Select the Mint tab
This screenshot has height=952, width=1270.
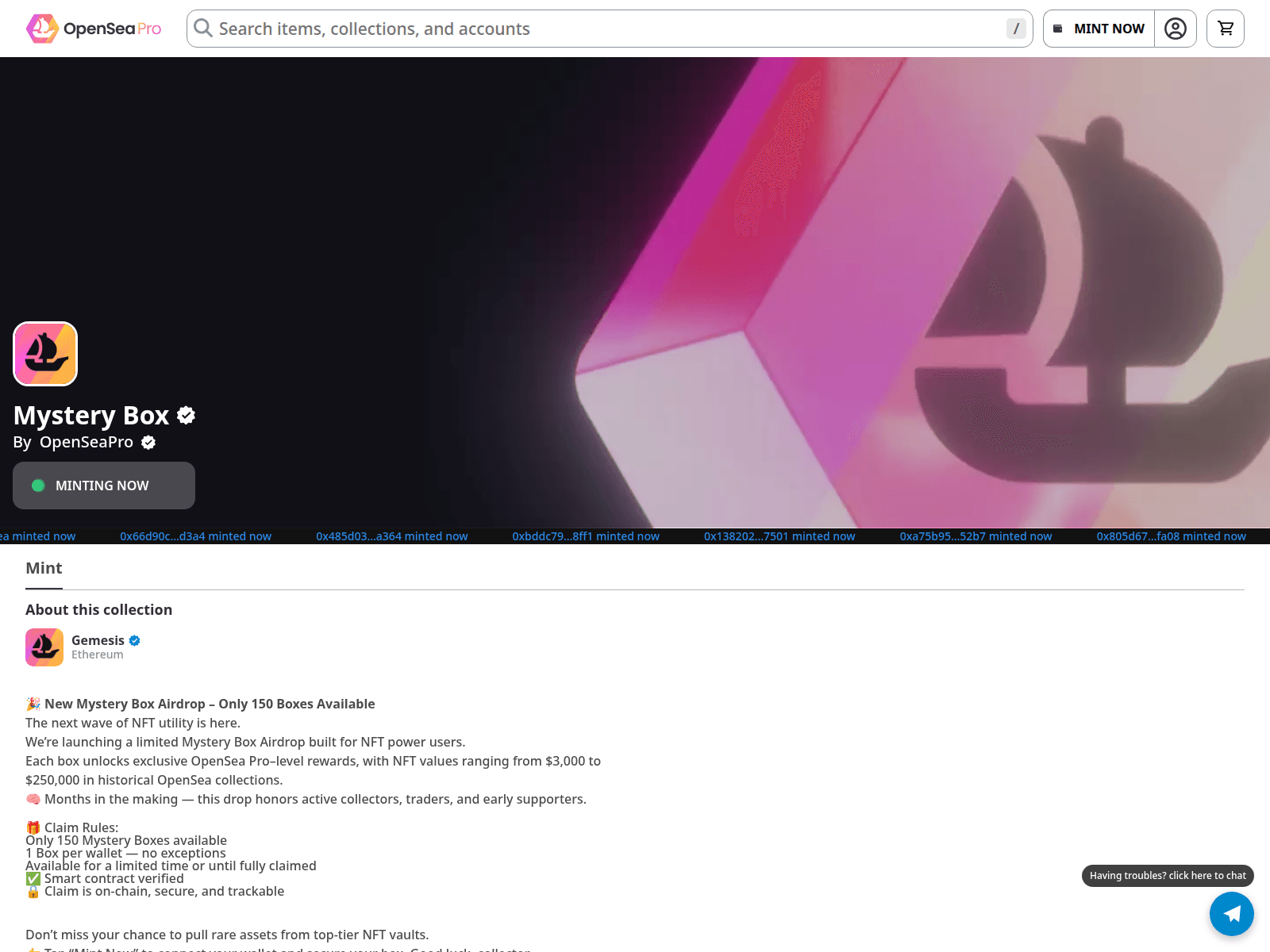(x=44, y=568)
